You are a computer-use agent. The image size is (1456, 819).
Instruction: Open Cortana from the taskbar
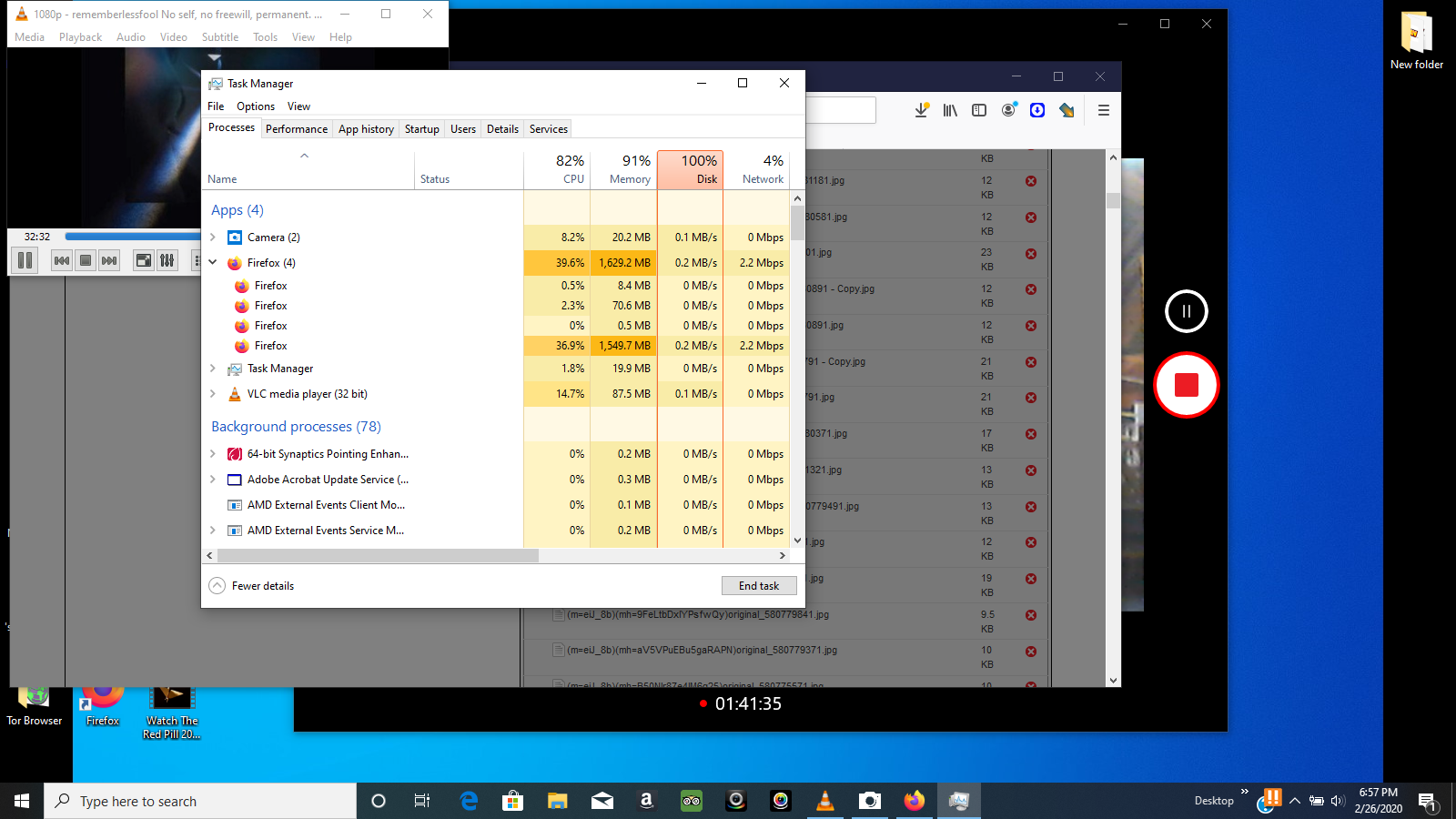pos(379,801)
